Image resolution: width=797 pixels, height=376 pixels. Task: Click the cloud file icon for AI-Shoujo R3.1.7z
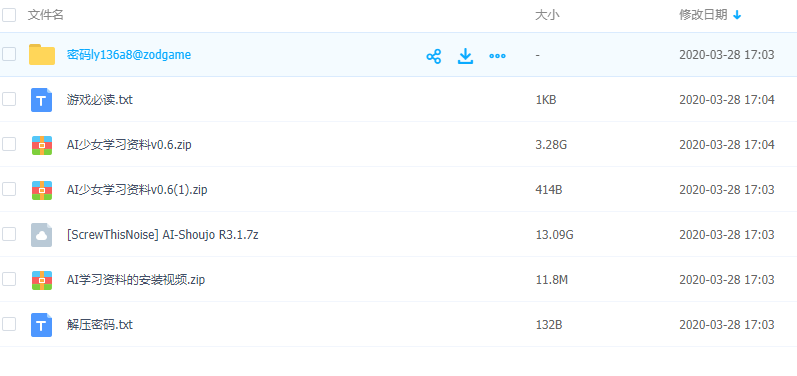(x=42, y=235)
